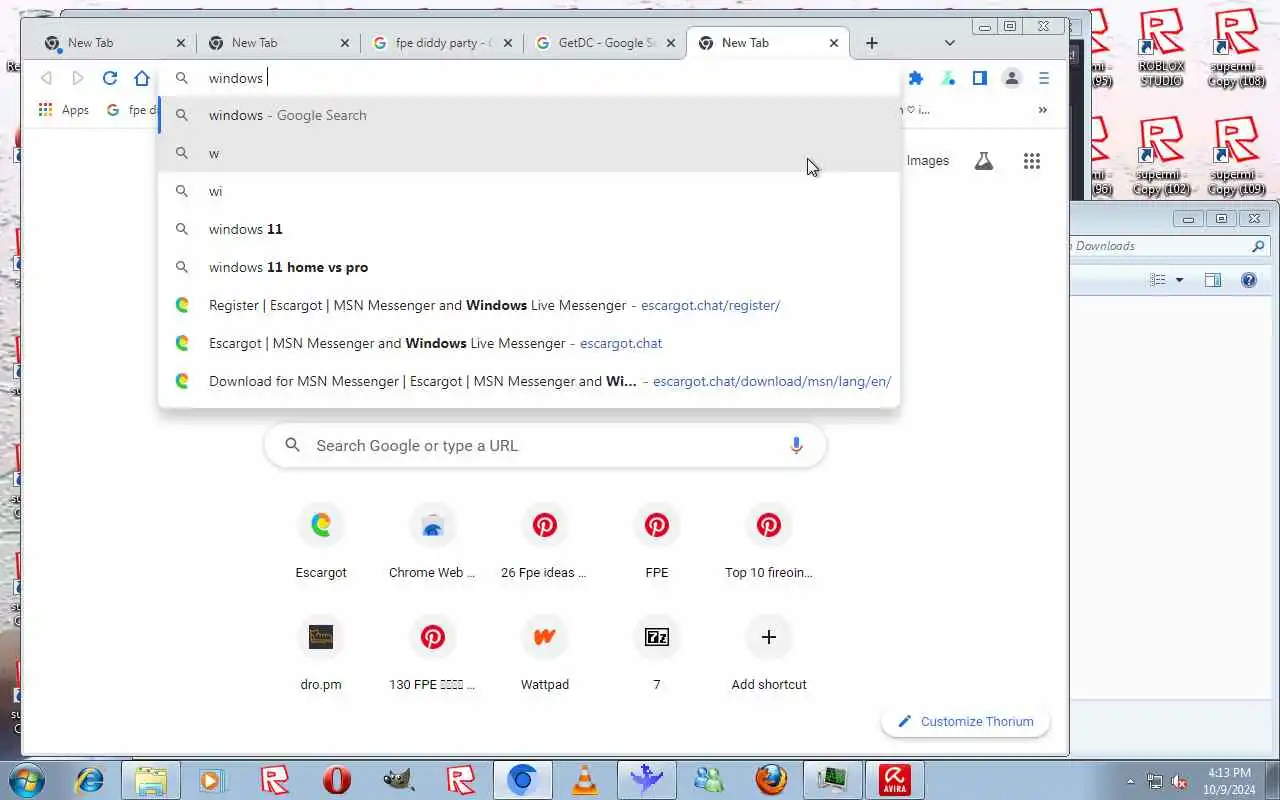Select the 'supermi - Copy (109)' desktop icon
The height and width of the screenshot is (800, 1280).
(1236, 156)
